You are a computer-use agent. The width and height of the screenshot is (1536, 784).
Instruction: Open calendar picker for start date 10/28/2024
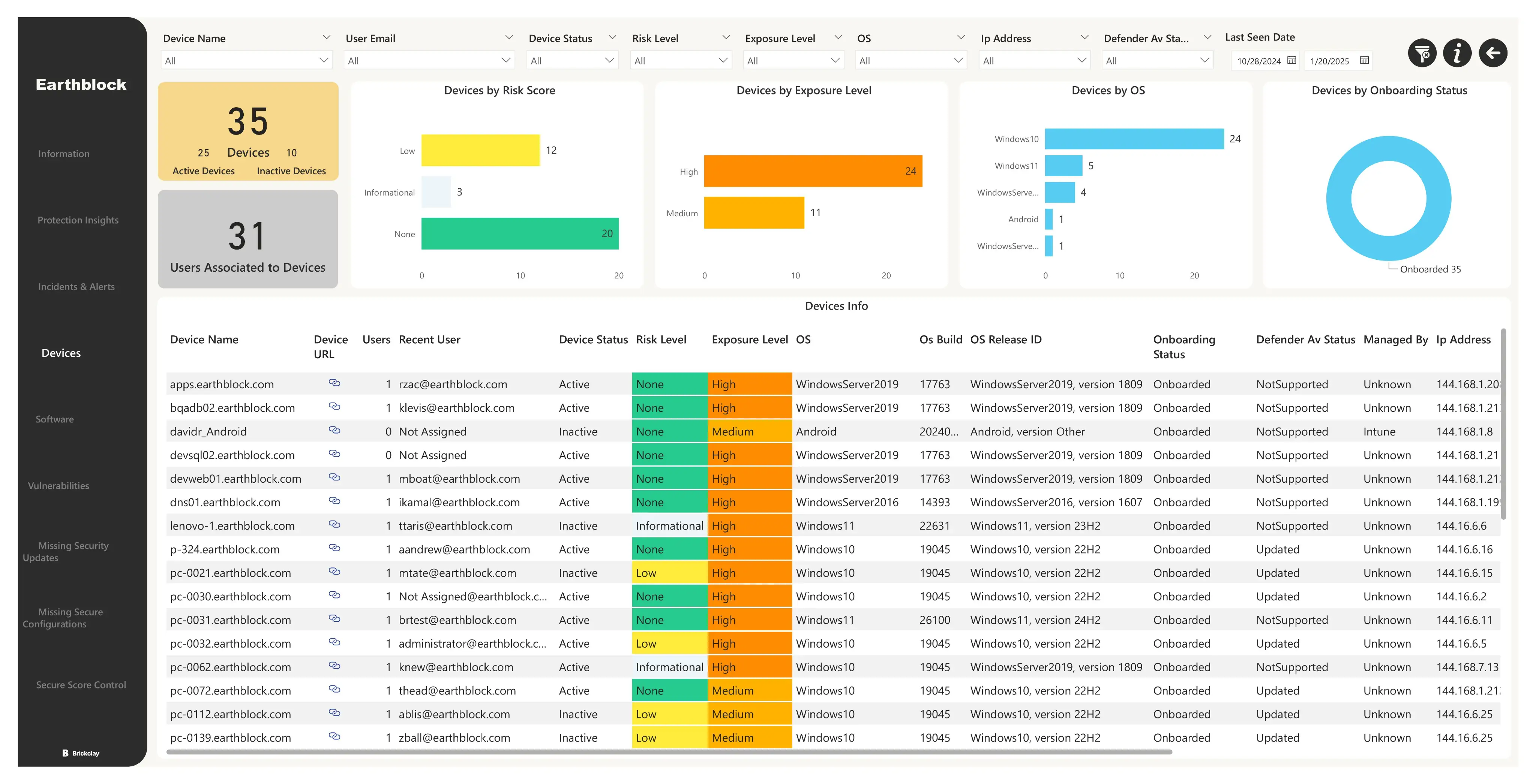click(x=1291, y=60)
